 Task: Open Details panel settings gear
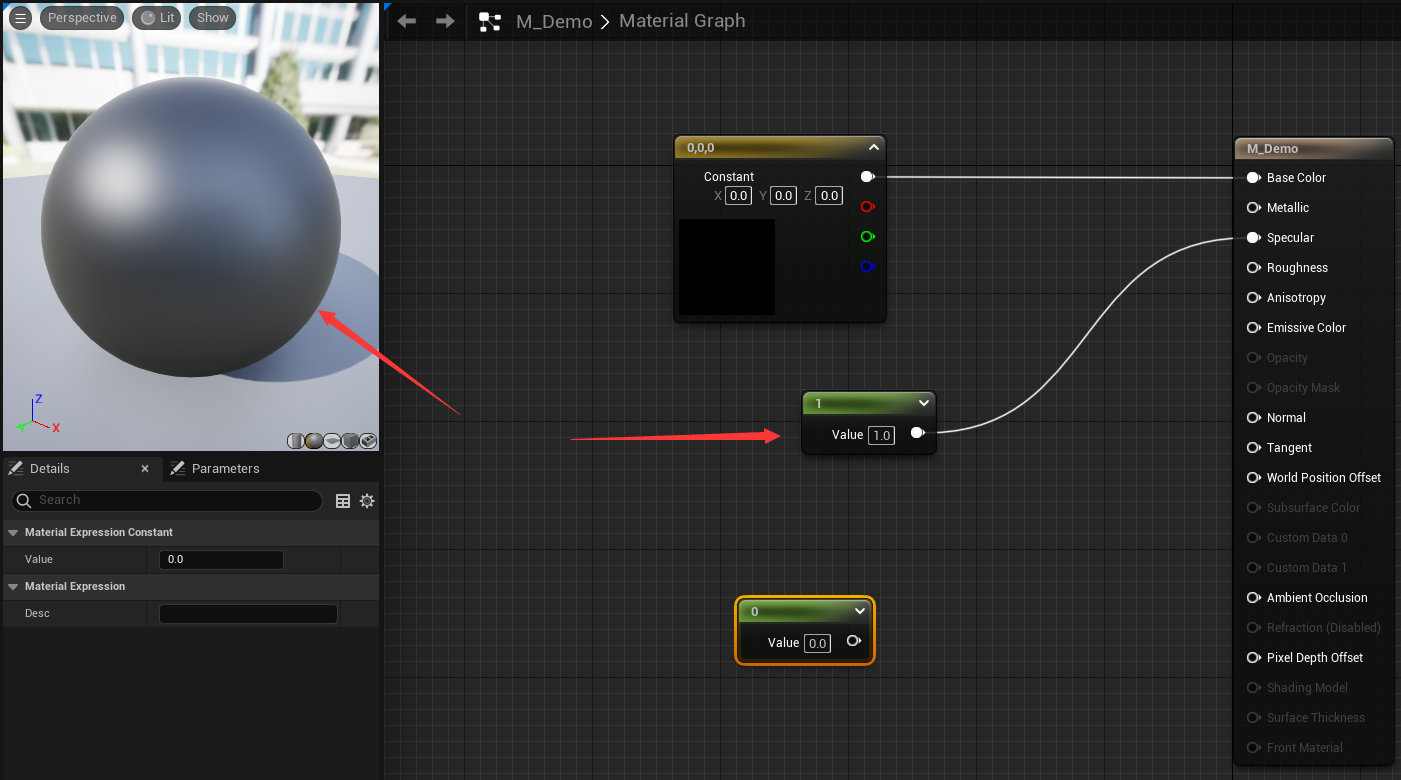(367, 501)
